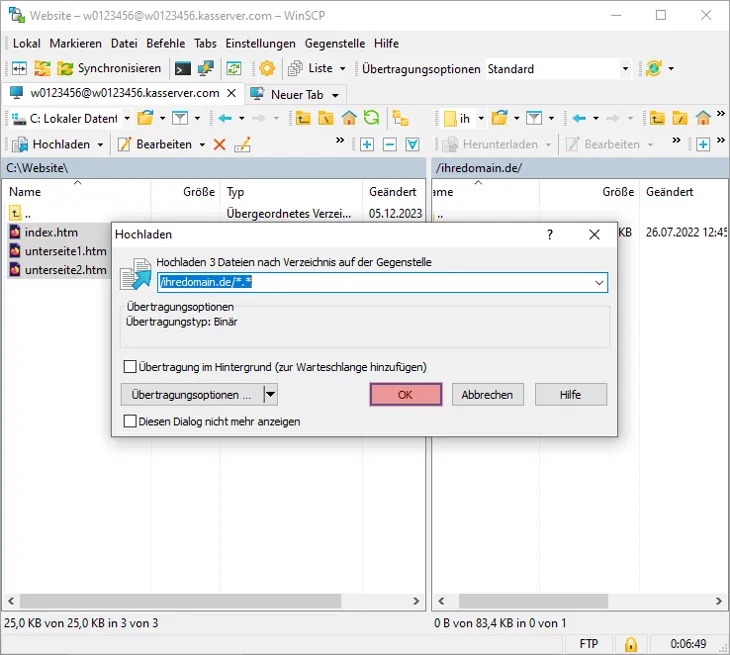This screenshot has width=730, height=655.
Task: Click Abbrechen to cancel upload
Action: tap(487, 395)
